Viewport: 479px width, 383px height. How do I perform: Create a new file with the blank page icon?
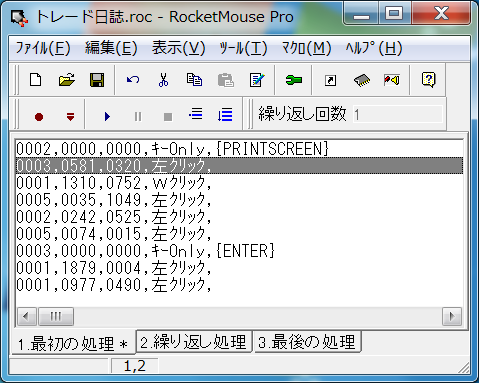pyautogui.click(x=36, y=80)
